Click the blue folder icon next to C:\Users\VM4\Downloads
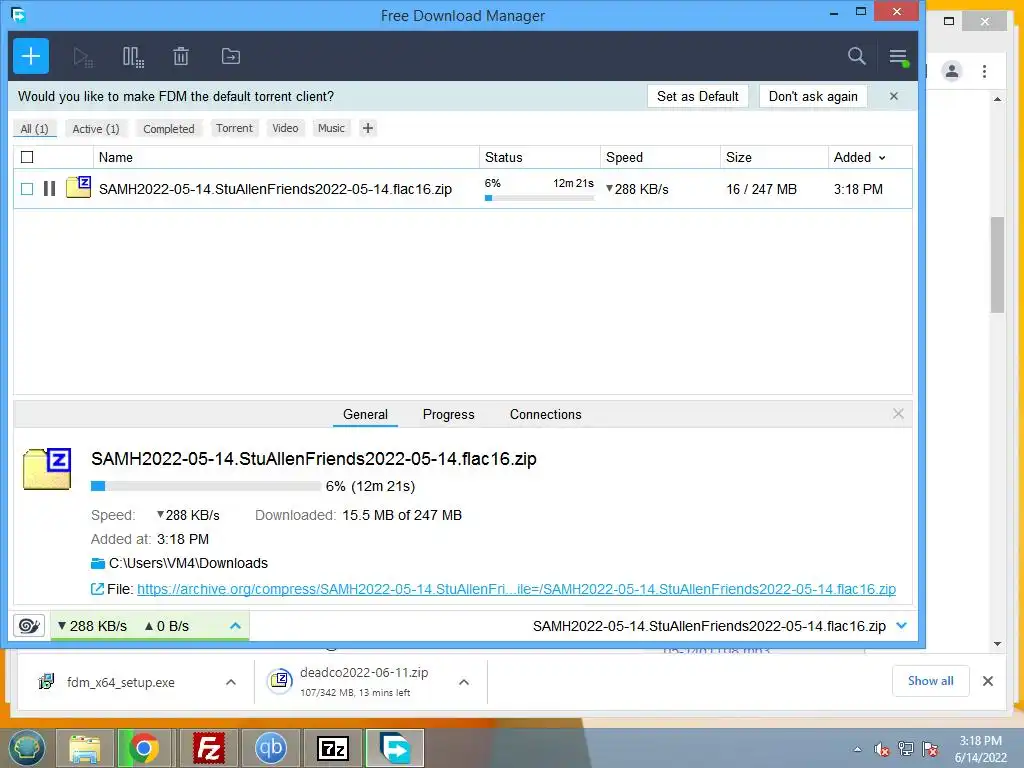Screen dimensions: 1024x768 [98, 564]
